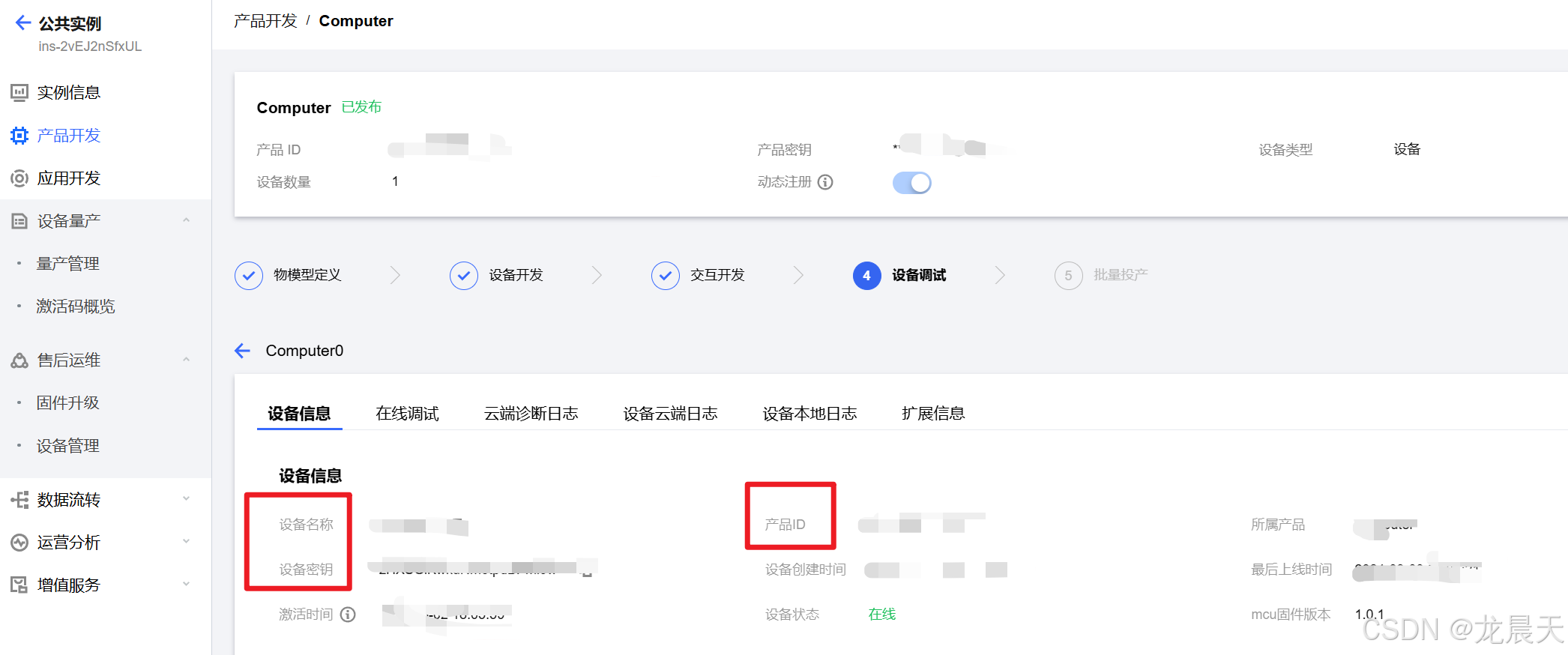
Task: Click the 交互开发 step checkmark icon
Action: (x=666, y=276)
